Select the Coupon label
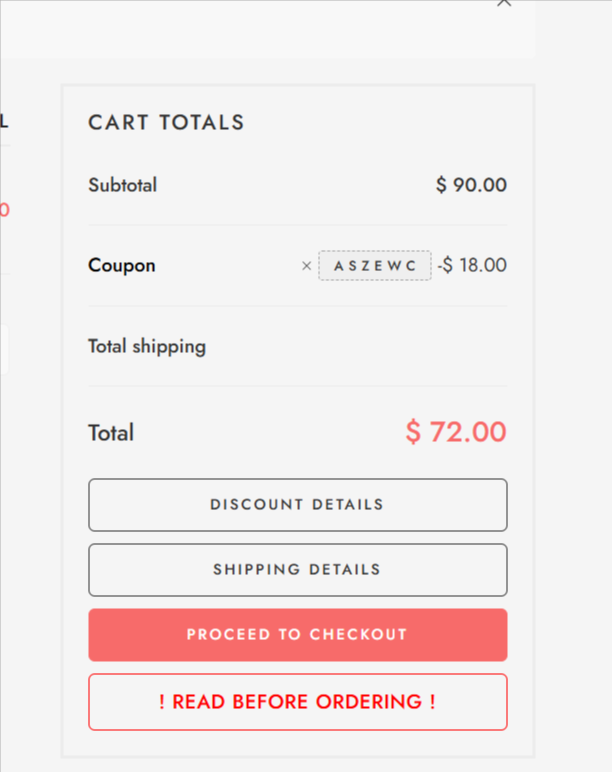 121,266
